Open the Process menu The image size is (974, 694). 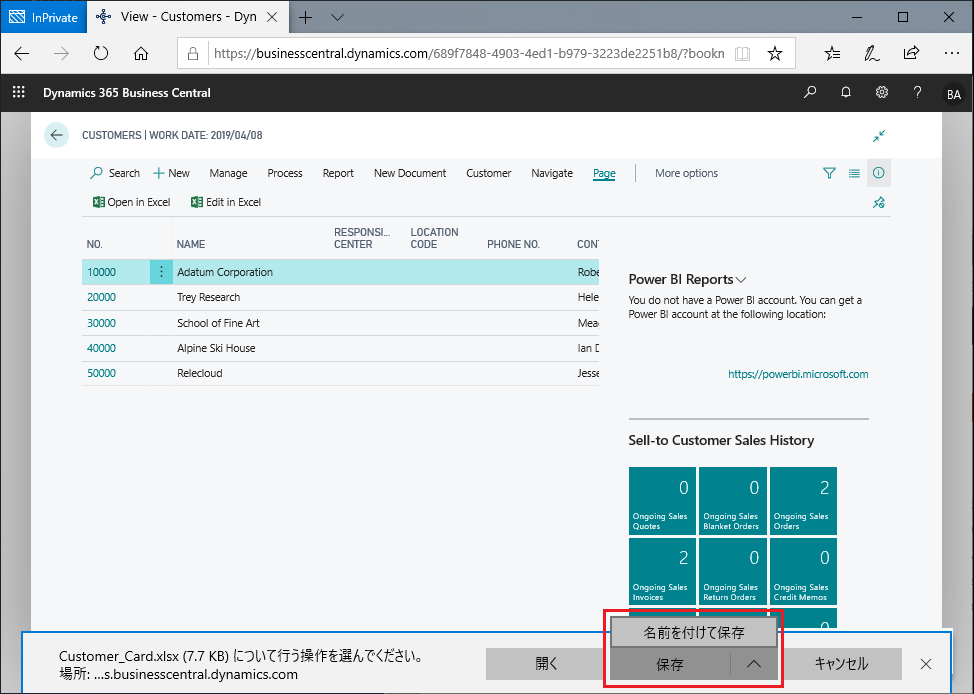pyautogui.click(x=284, y=173)
